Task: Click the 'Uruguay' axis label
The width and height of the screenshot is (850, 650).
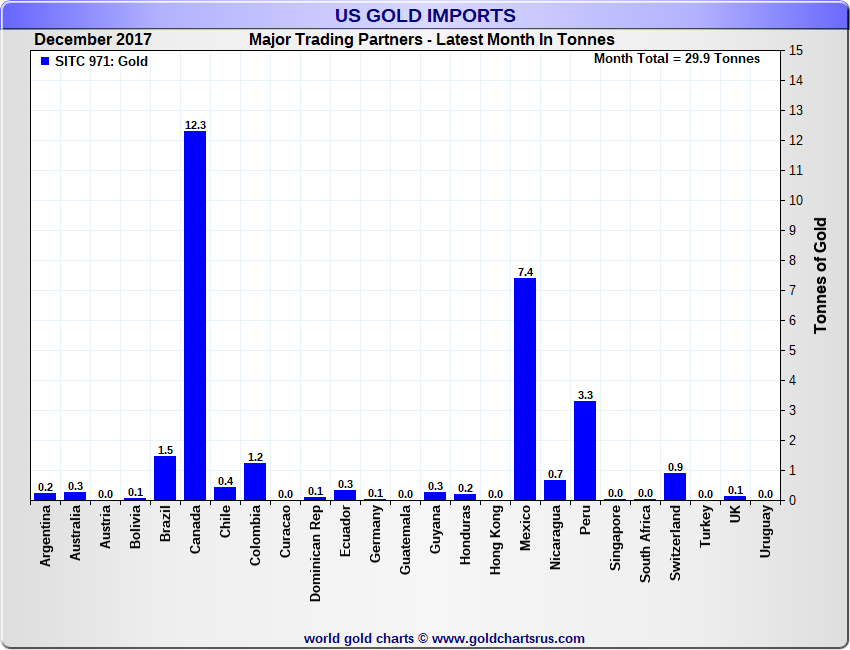Action: coord(765,531)
